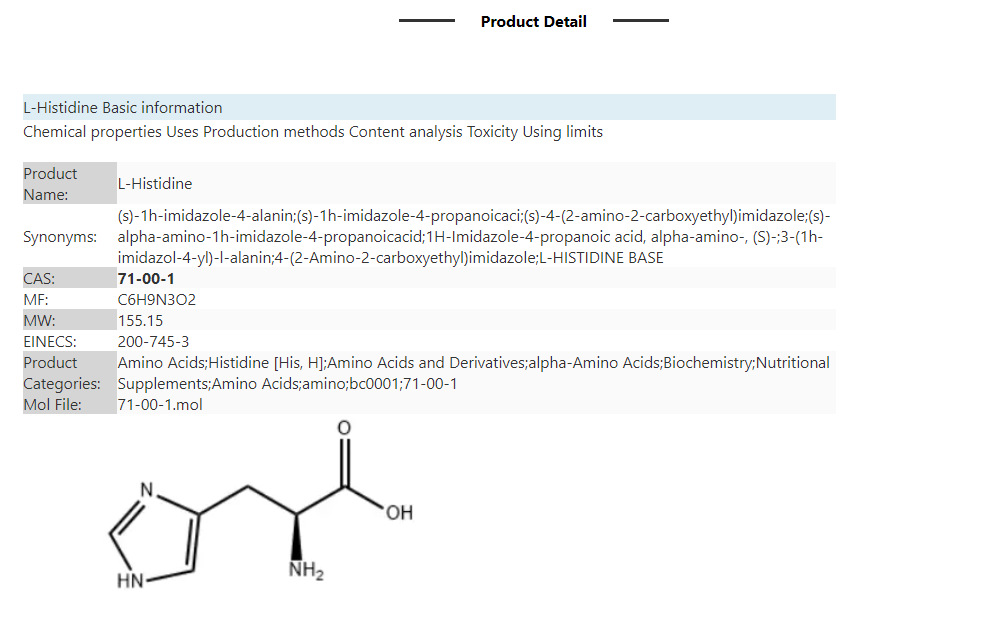Click the Product Detail heading

click(x=534, y=21)
